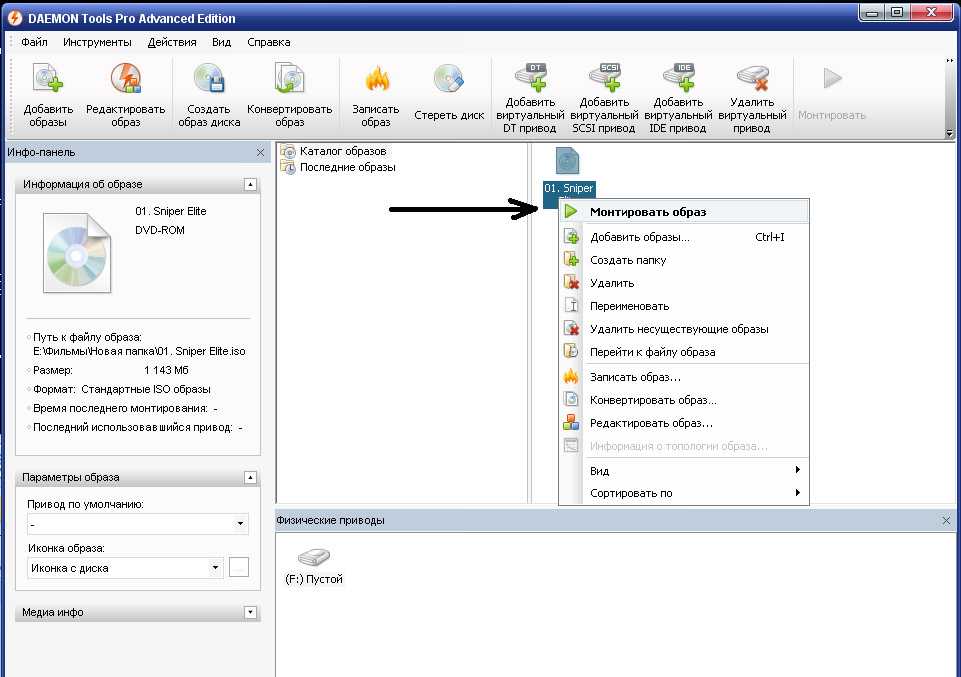This screenshot has width=961, height=677.
Task: Click the folder icon beside Создать папку
Action: click(x=571, y=259)
